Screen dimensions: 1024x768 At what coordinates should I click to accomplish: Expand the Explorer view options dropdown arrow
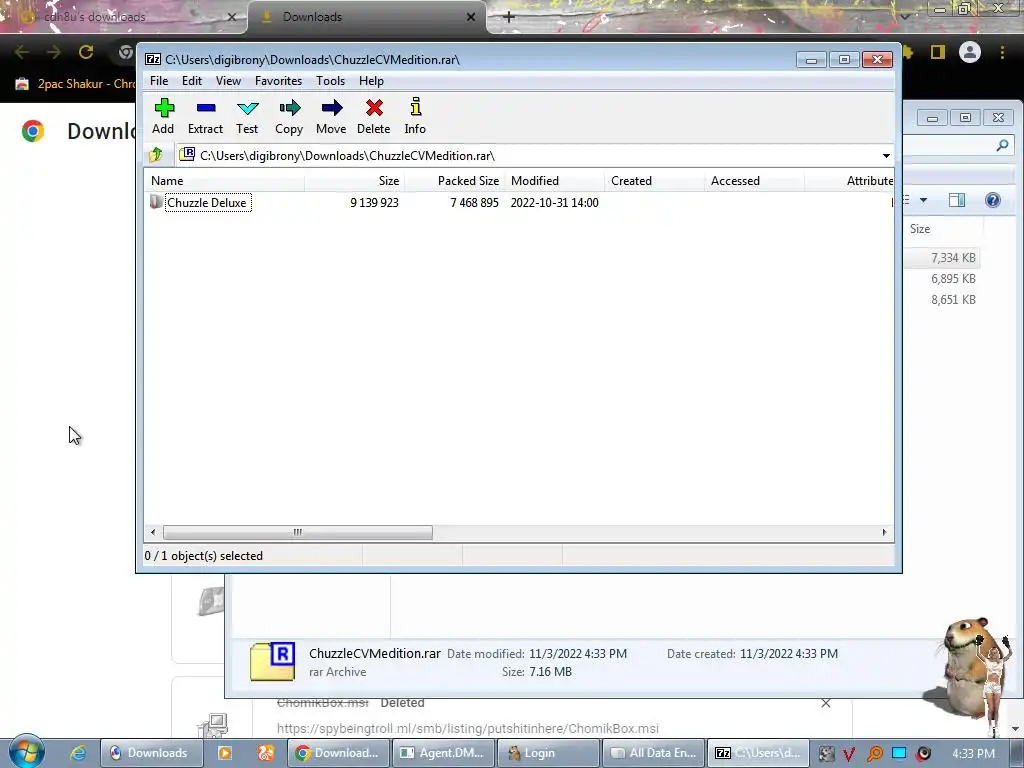pos(923,200)
